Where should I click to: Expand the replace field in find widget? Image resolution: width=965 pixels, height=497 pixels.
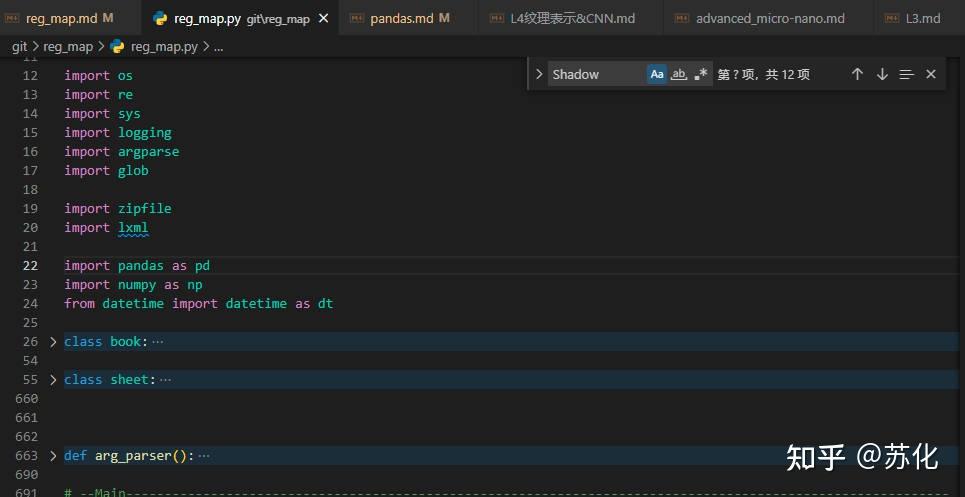[x=539, y=74]
